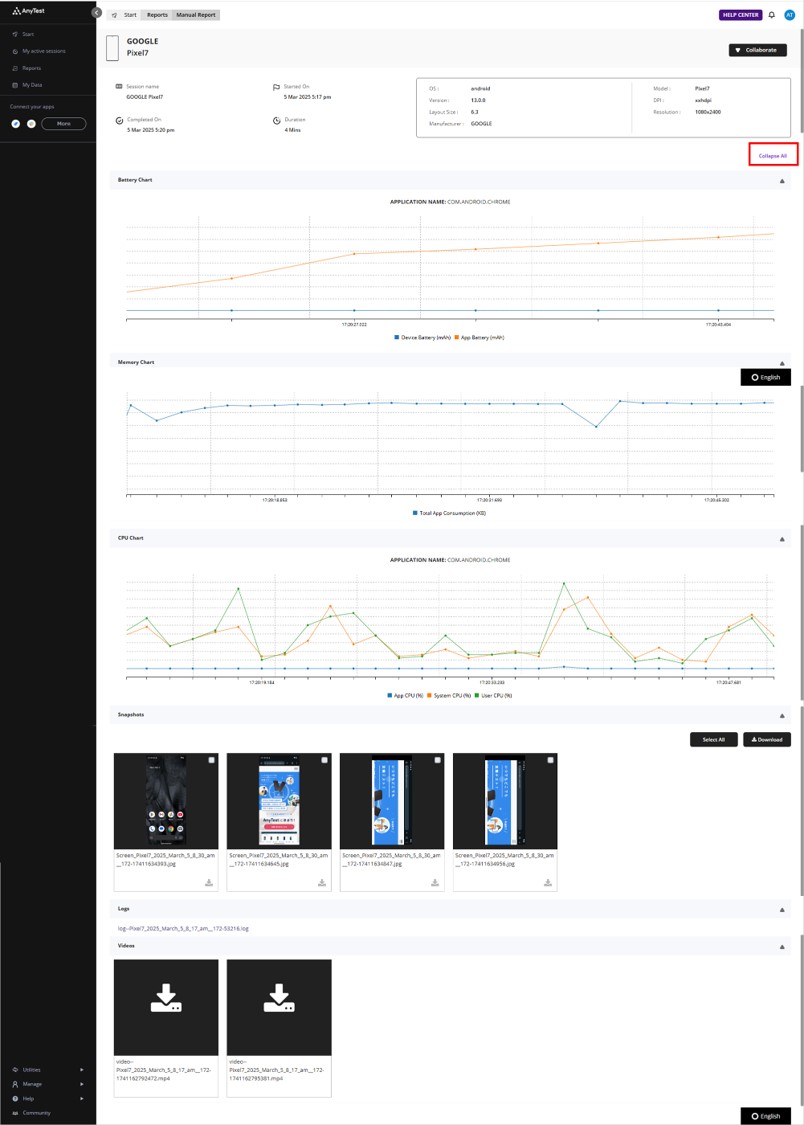
Task: Open notifications bell icon
Action: [772, 14]
